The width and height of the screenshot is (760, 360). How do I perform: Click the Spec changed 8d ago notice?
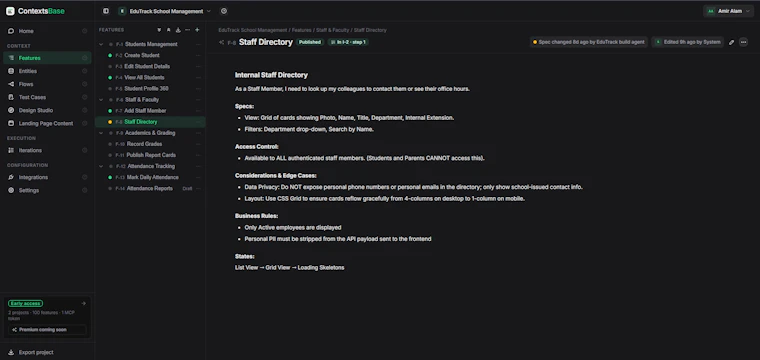[x=588, y=42]
